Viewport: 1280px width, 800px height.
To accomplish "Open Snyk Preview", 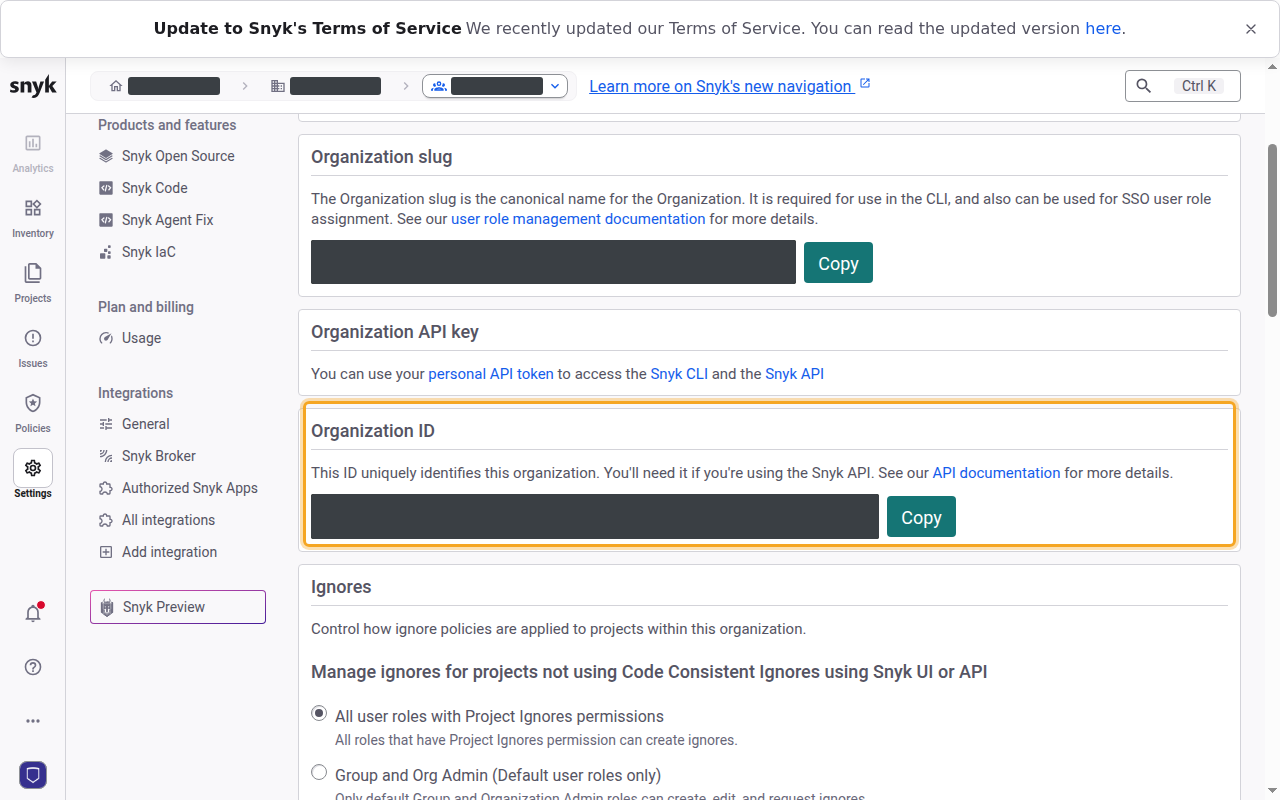I will pyautogui.click(x=178, y=607).
